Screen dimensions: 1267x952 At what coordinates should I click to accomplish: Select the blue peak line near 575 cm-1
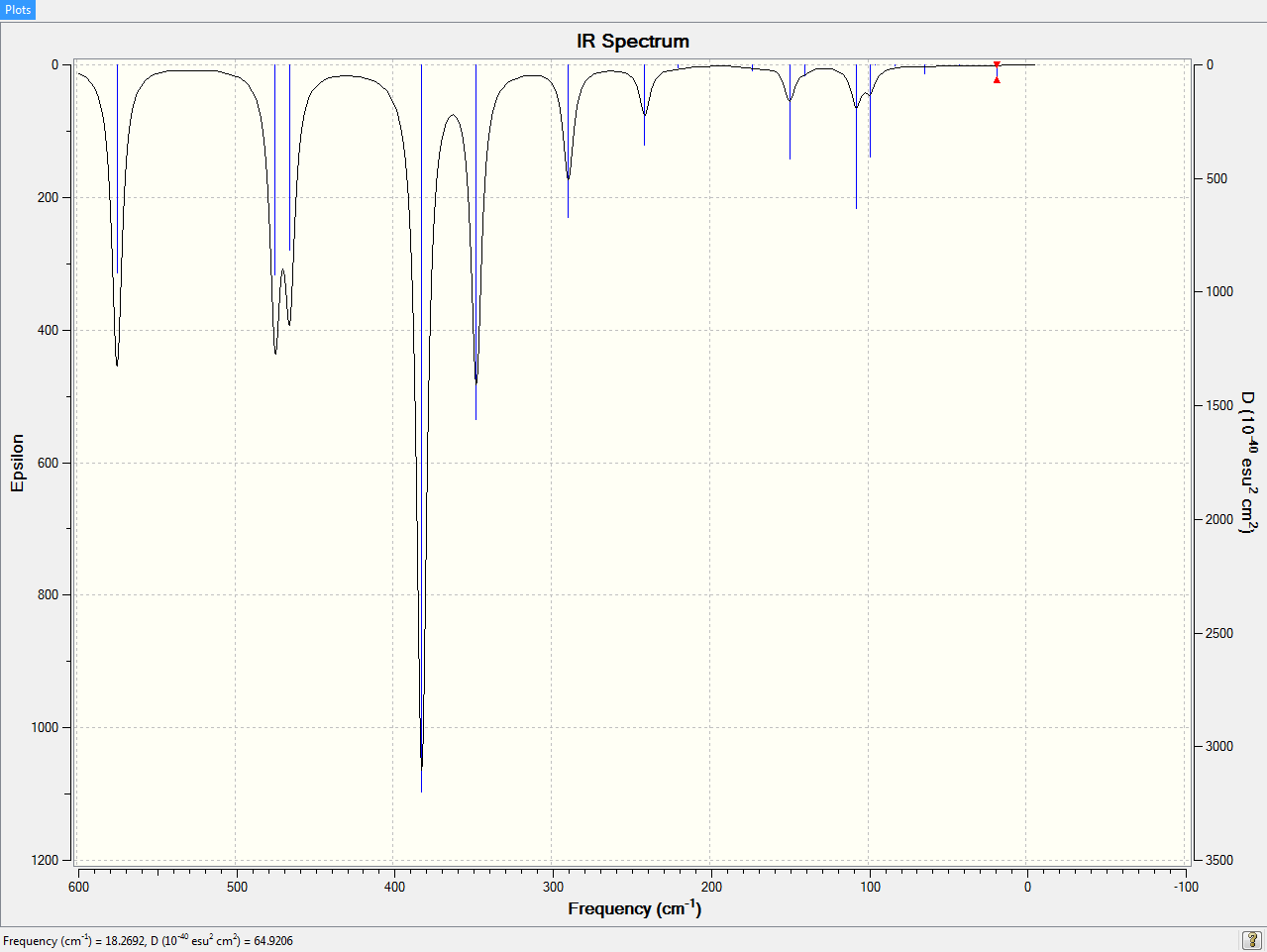(x=117, y=168)
